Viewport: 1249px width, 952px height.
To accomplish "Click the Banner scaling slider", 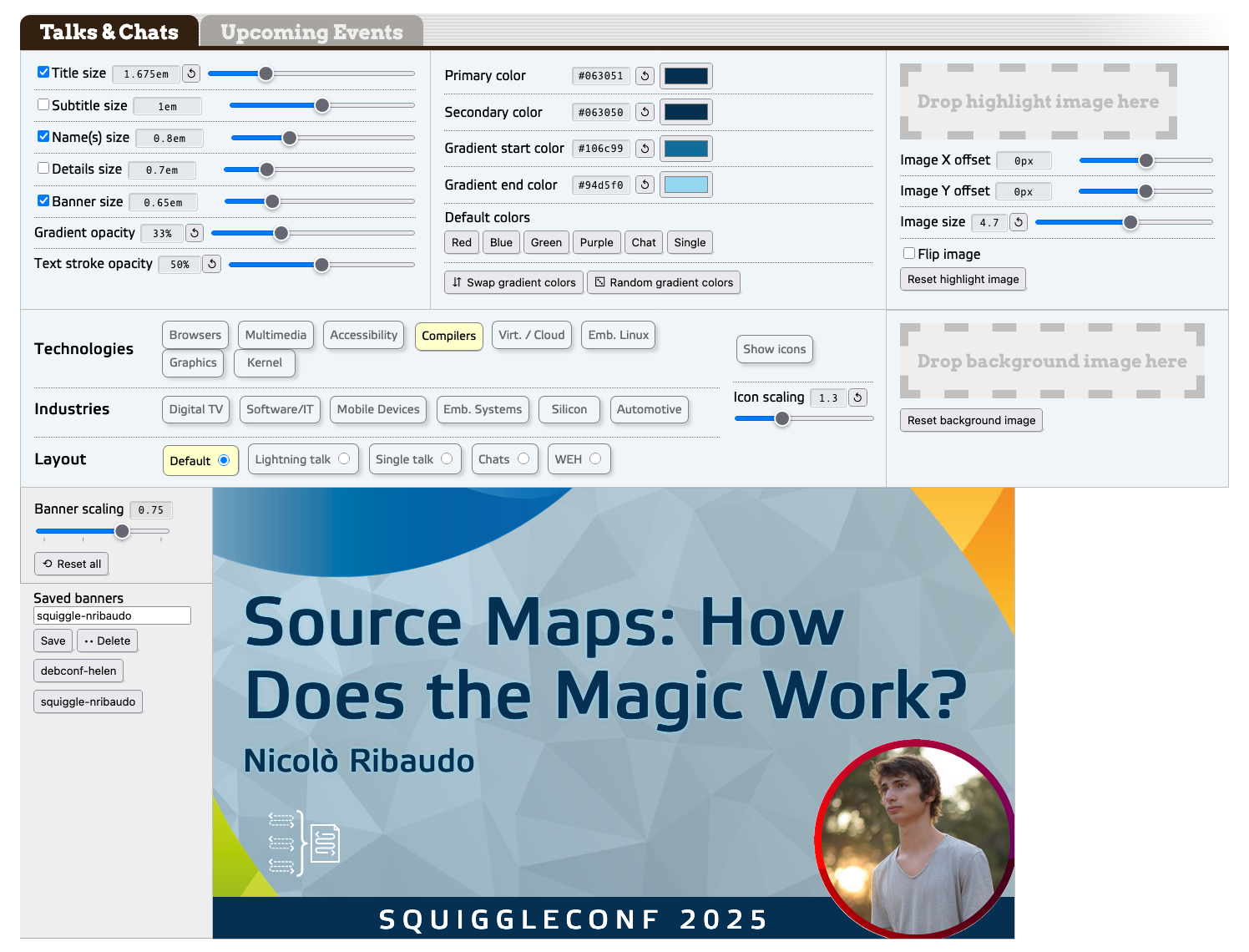I will click(x=102, y=531).
